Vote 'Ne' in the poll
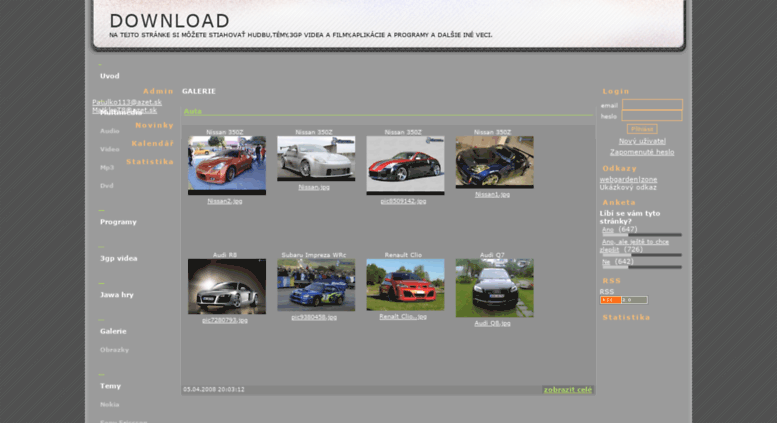Image resolution: width=777 pixels, height=423 pixels. (606, 262)
